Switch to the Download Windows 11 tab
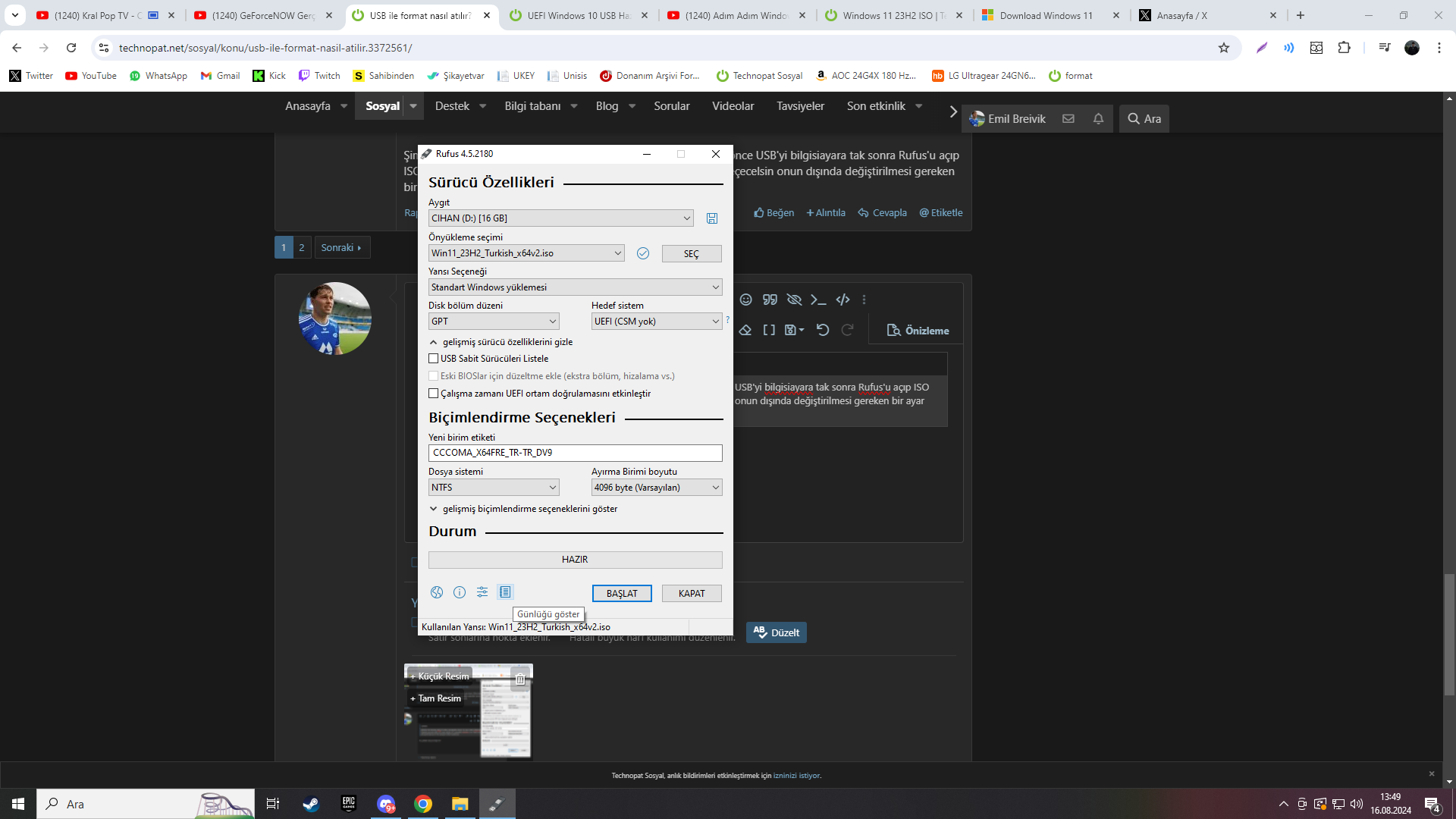1456x819 pixels. pos(1046,15)
